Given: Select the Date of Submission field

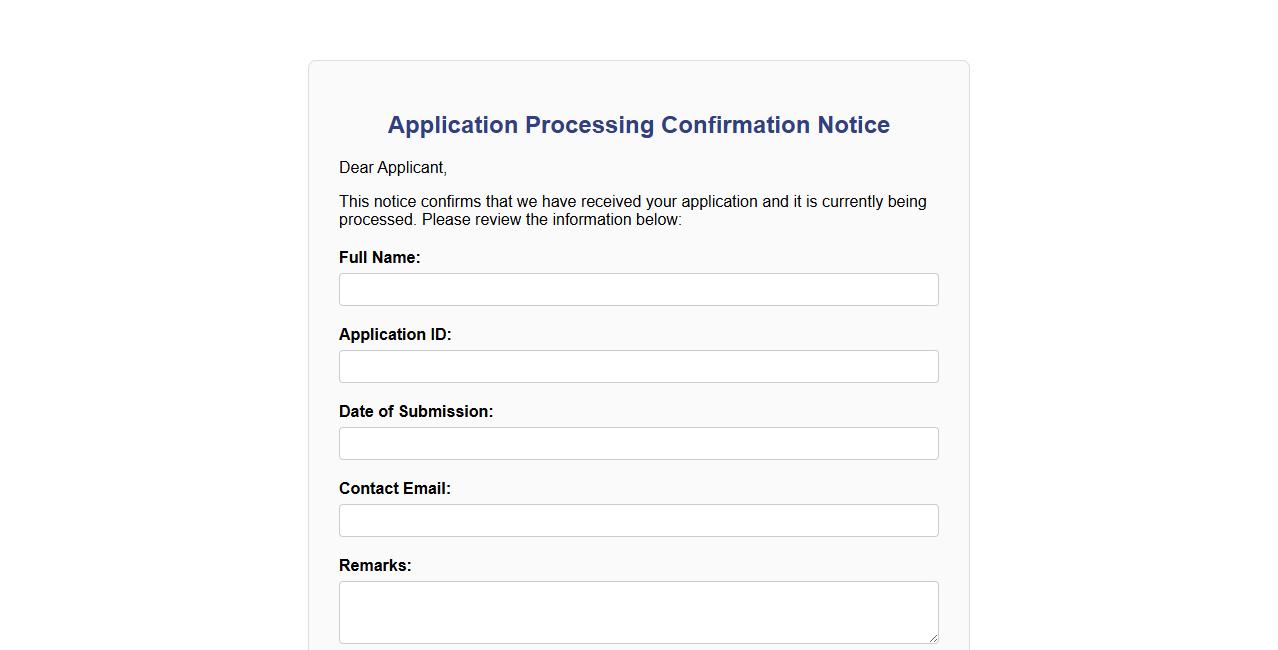Looking at the screenshot, I should (638, 444).
